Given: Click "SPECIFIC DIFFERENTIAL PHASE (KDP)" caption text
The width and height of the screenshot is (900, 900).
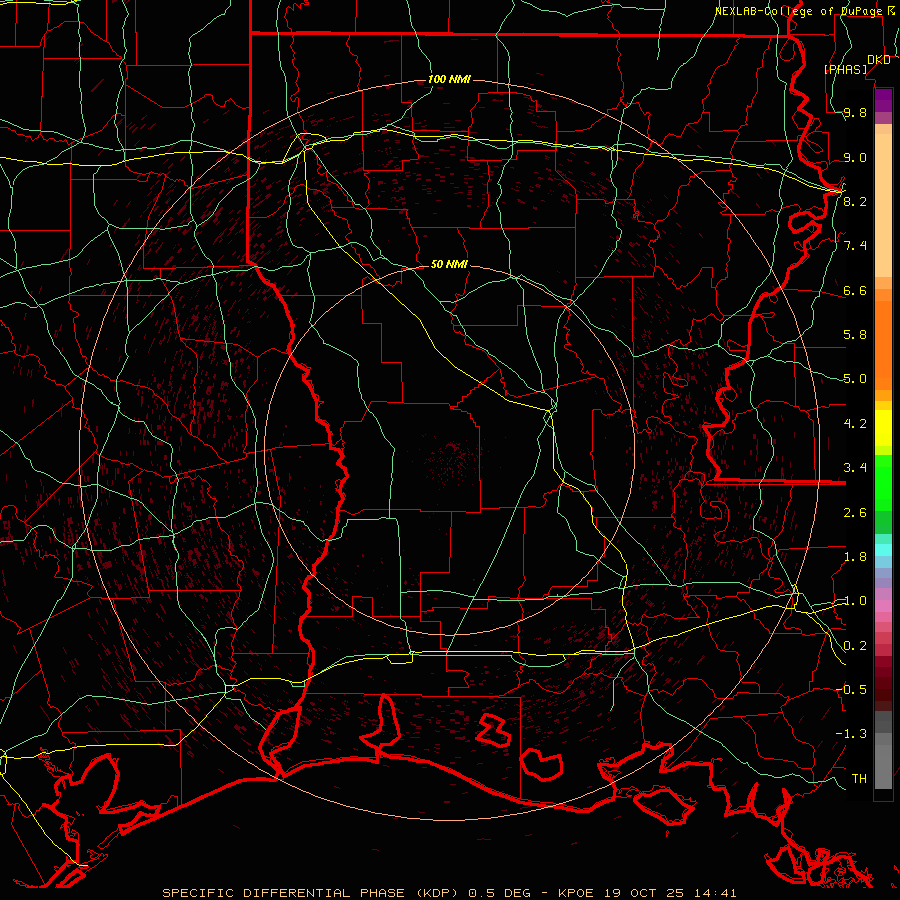Looking at the screenshot, I should [x=312, y=893].
